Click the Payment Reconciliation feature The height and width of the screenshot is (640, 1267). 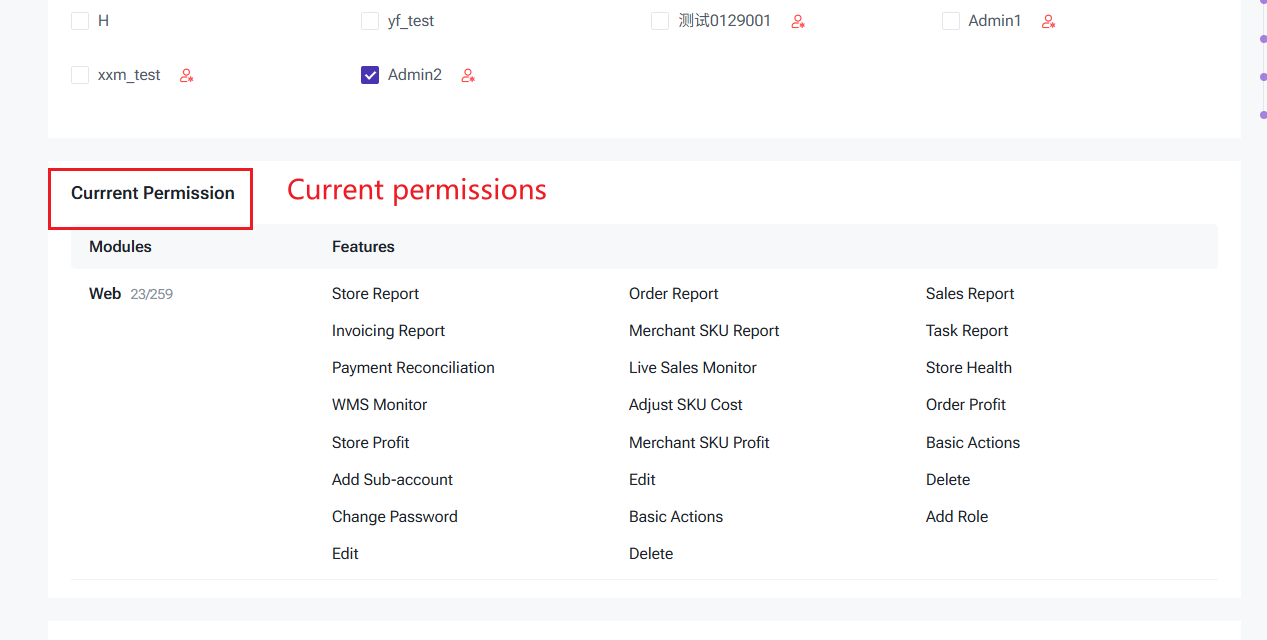tap(413, 368)
